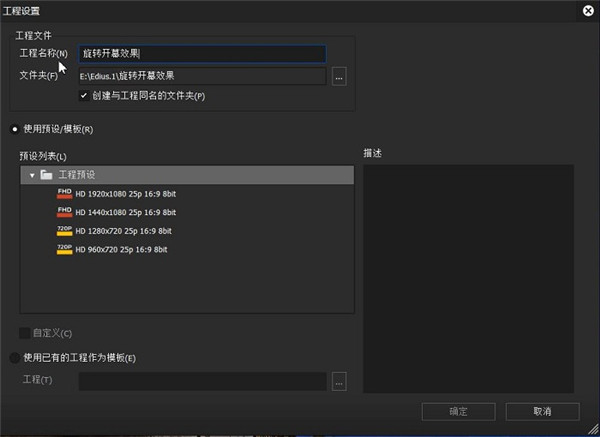600x437 pixels.
Task: Close the 工程设置 dialog
Action: 588,11
